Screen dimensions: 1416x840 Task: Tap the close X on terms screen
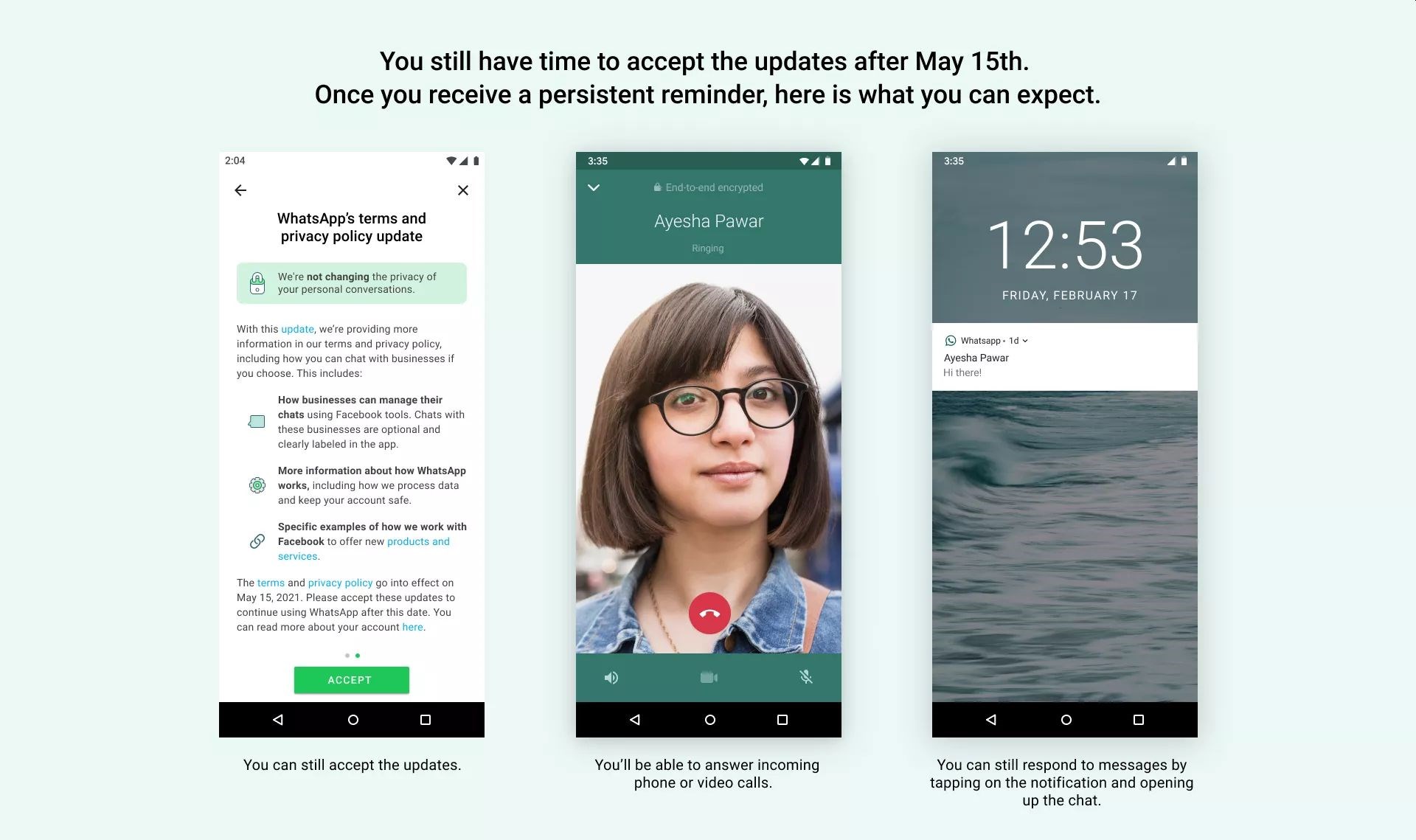(x=463, y=190)
